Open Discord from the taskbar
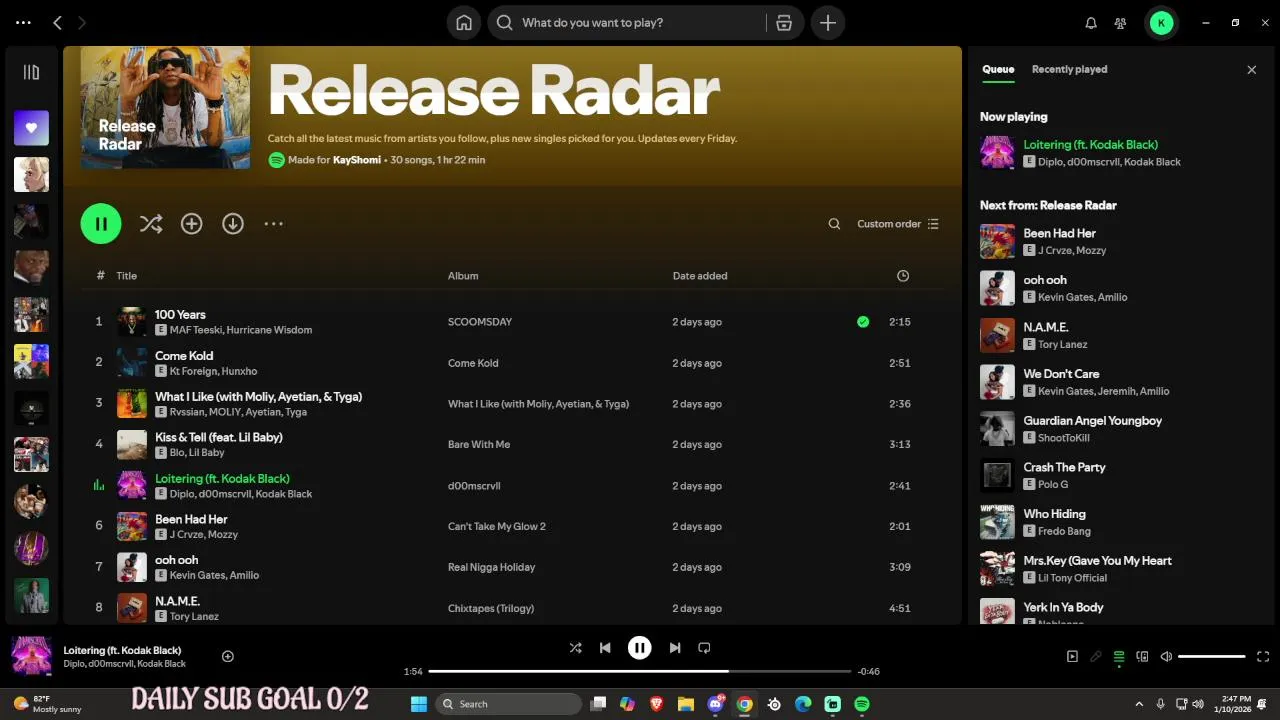 (x=716, y=704)
